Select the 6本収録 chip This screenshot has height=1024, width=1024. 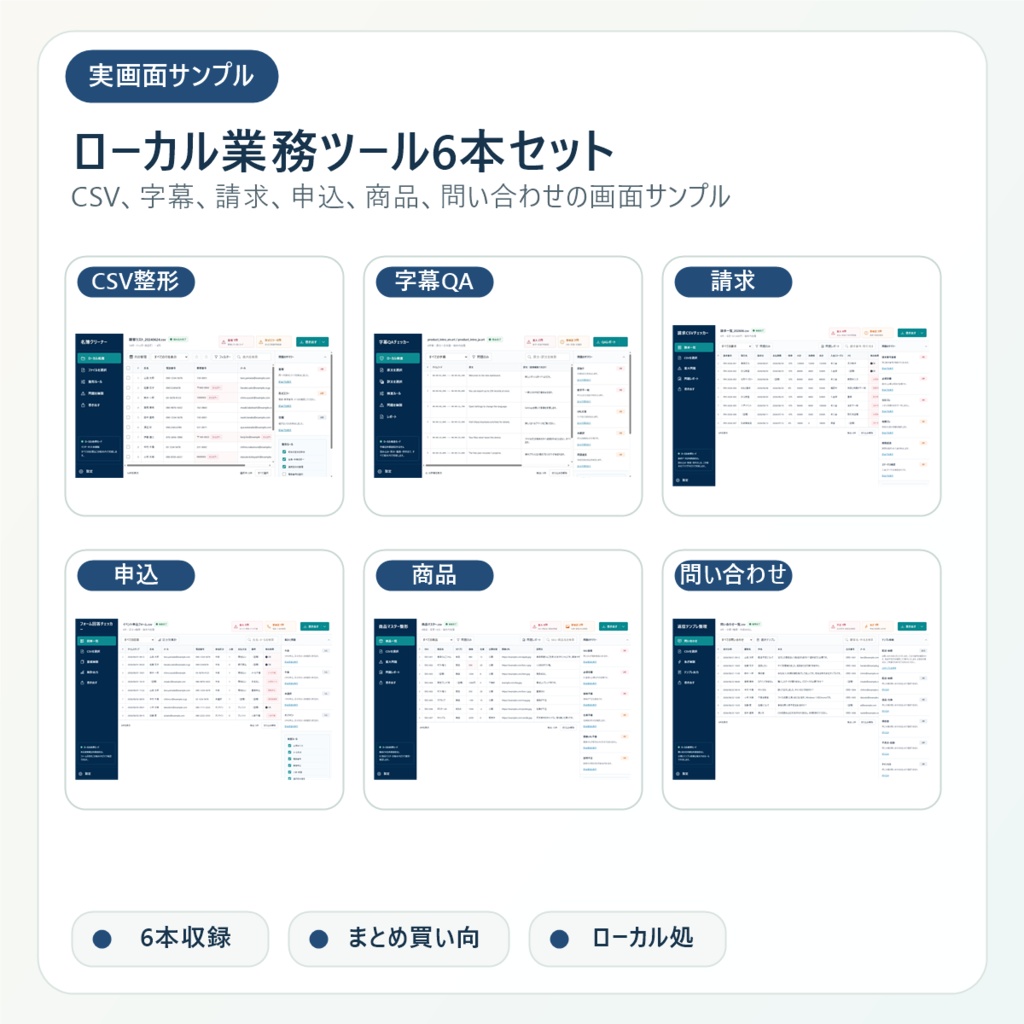170,938
